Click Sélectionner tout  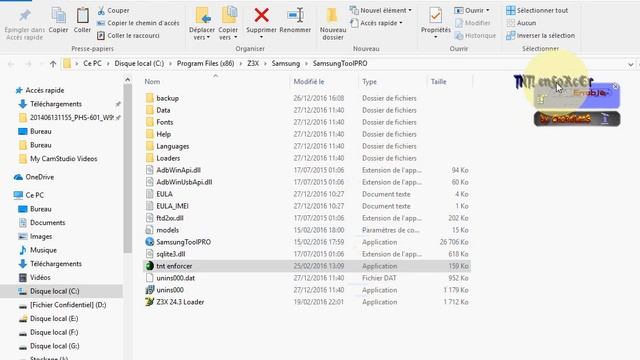click(x=537, y=11)
